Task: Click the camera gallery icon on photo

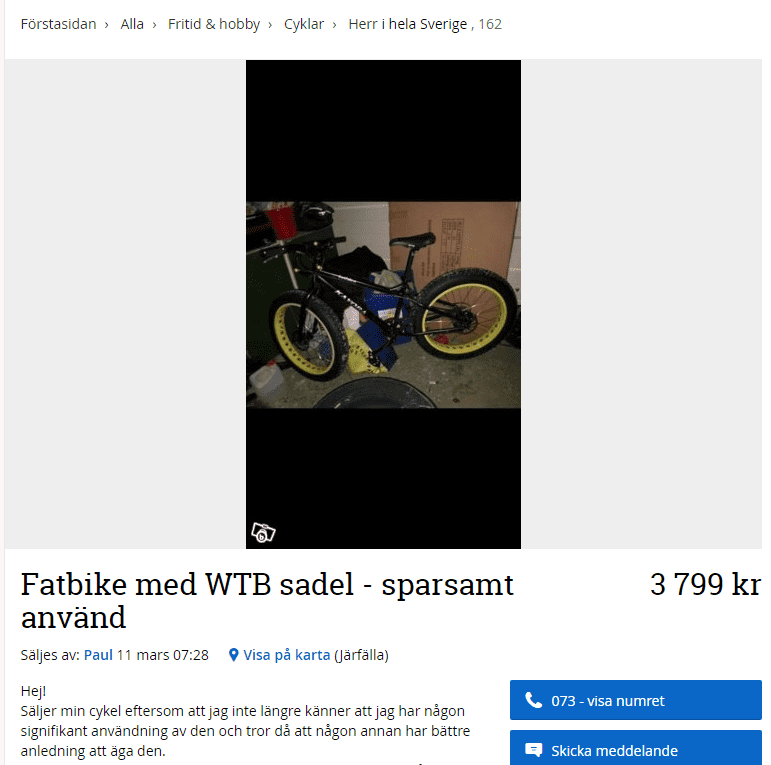Action: coord(263,532)
